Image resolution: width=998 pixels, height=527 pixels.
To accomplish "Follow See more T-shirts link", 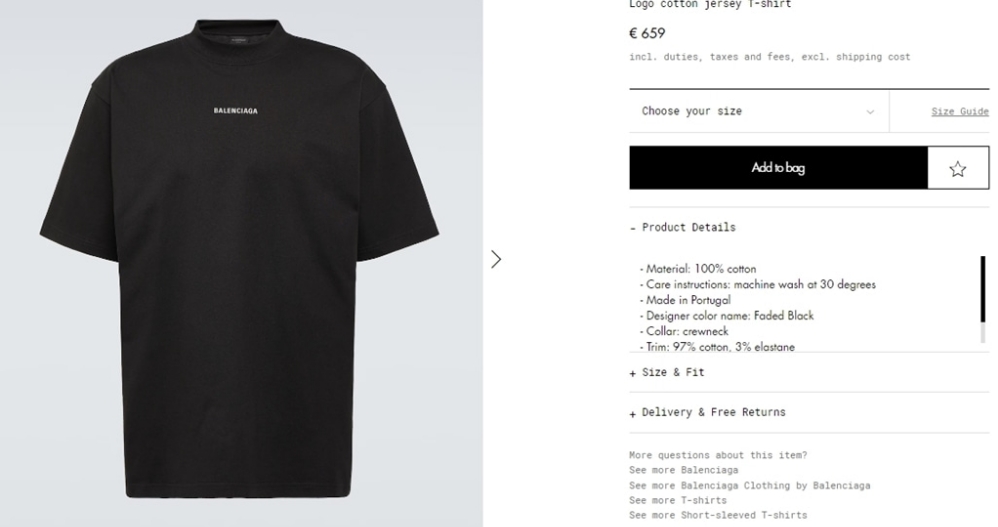I will point(678,500).
